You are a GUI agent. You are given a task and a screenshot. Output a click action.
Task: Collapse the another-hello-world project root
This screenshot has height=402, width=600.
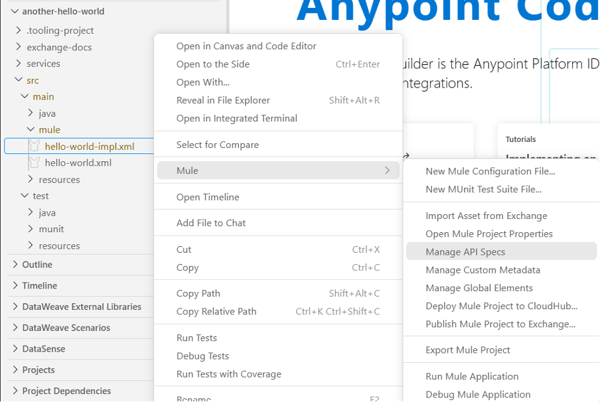[15, 11]
